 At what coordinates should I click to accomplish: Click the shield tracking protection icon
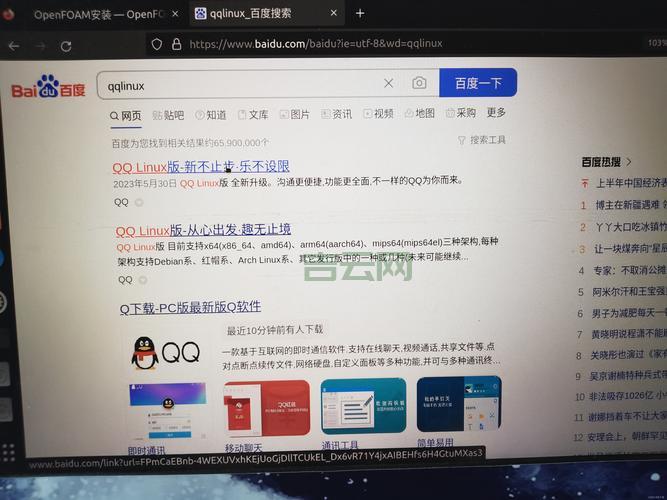157,44
